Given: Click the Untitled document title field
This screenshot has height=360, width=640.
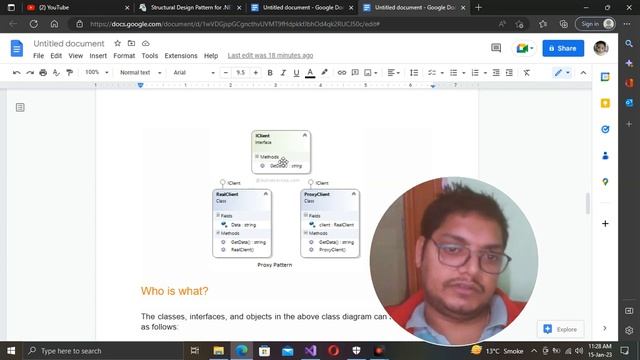Looking at the screenshot, I should tap(69, 43).
